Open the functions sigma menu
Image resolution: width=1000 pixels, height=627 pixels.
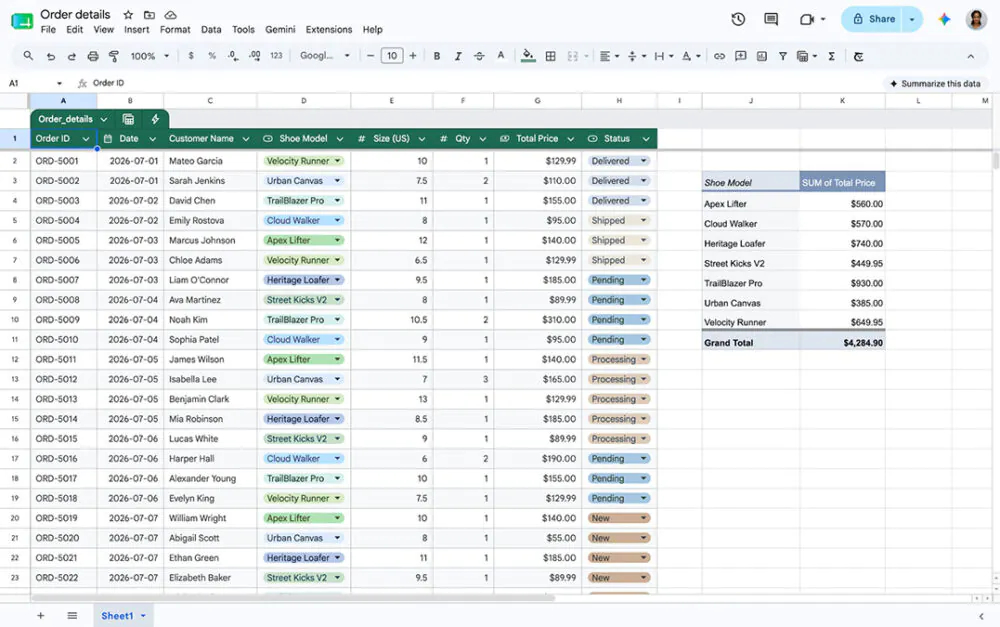click(x=832, y=56)
